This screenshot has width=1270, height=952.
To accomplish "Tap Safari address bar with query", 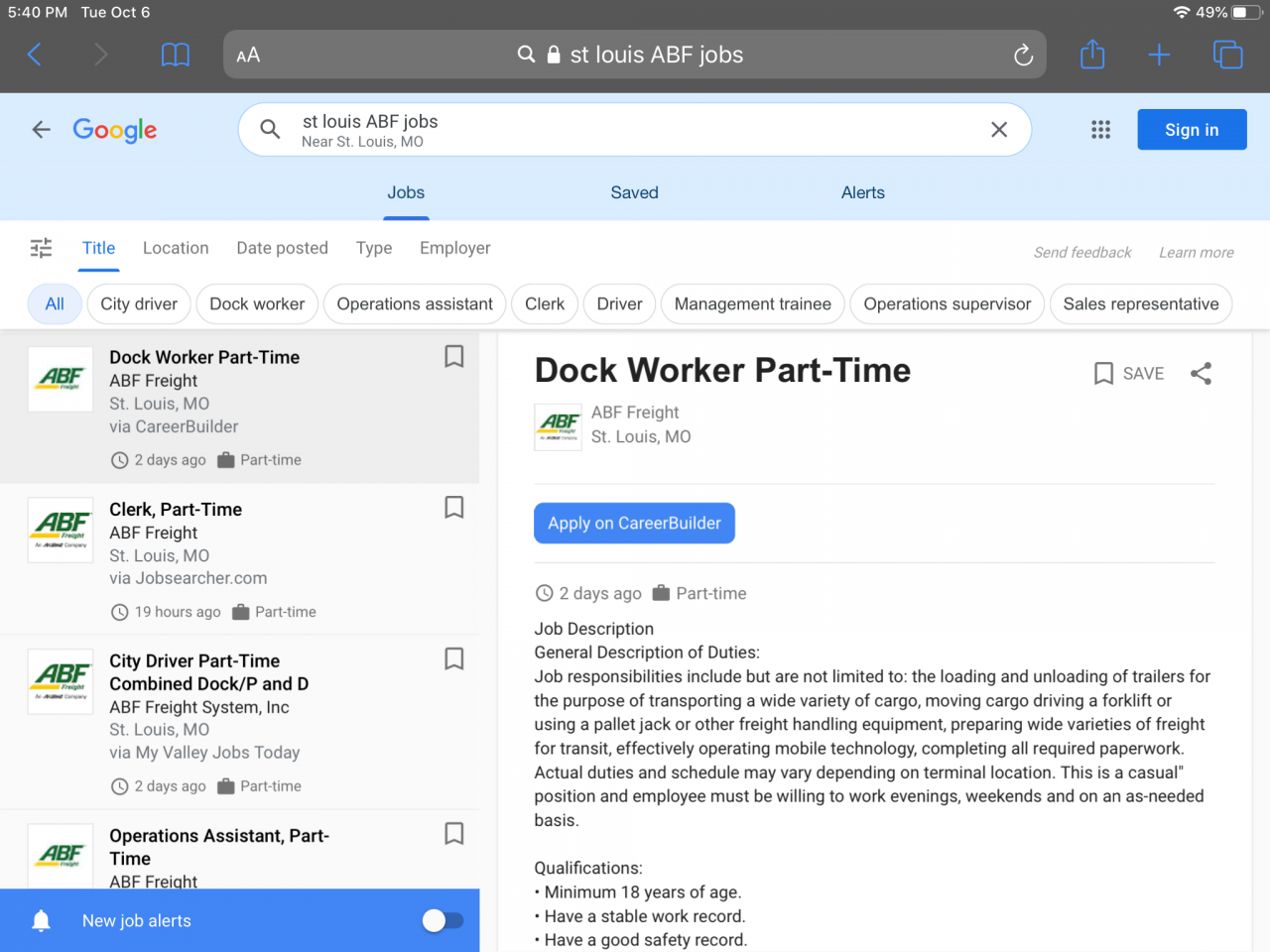I will click(x=635, y=55).
